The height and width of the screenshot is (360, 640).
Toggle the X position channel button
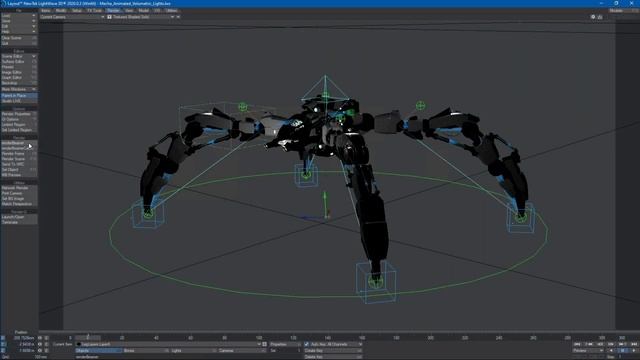coord(3,338)
